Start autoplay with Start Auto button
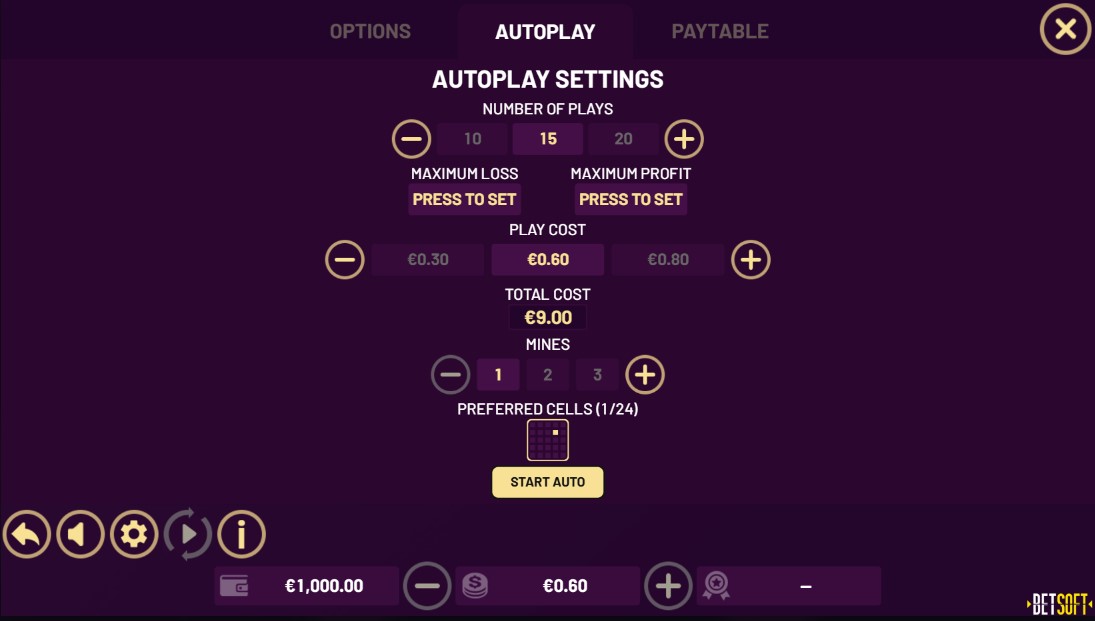Viewport: 1095px width, 621px height. point(548,482)
